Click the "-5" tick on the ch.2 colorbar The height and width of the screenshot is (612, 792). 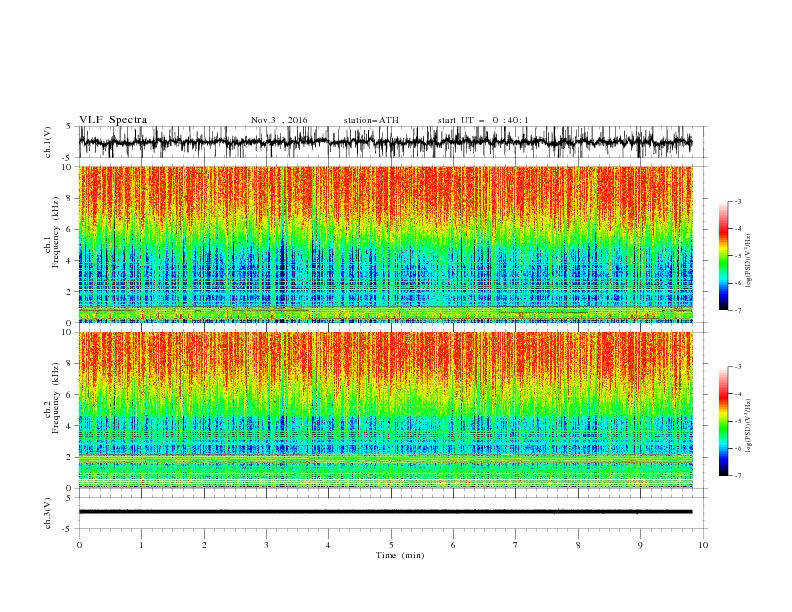pos(738,421)
